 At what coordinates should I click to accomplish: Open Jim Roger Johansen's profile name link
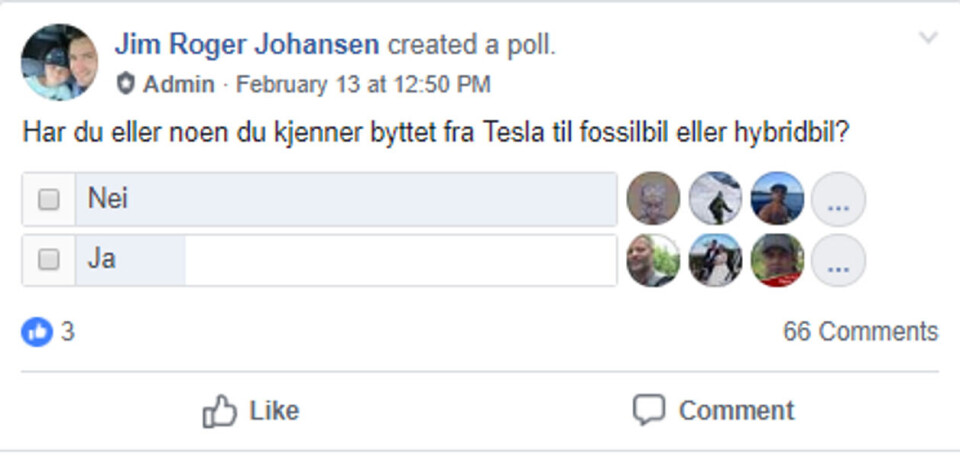(247, 44)
